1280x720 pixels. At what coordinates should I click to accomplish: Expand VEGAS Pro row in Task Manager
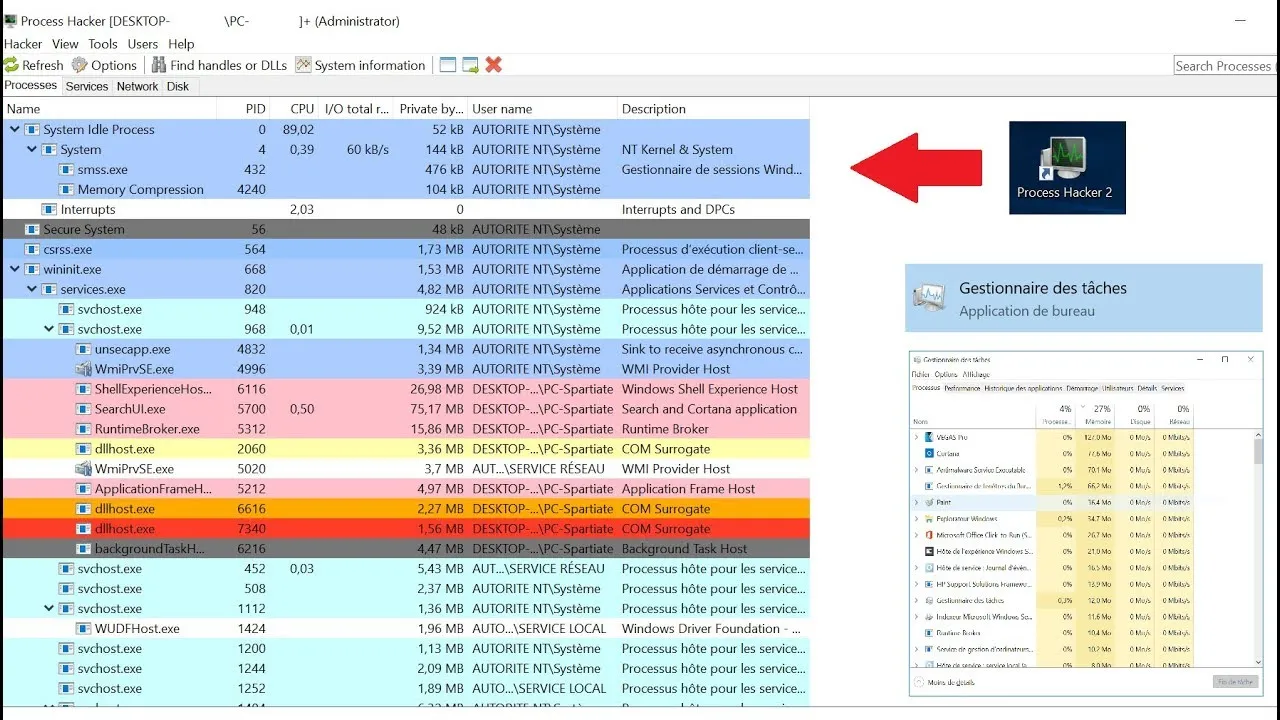pos(917,437)
